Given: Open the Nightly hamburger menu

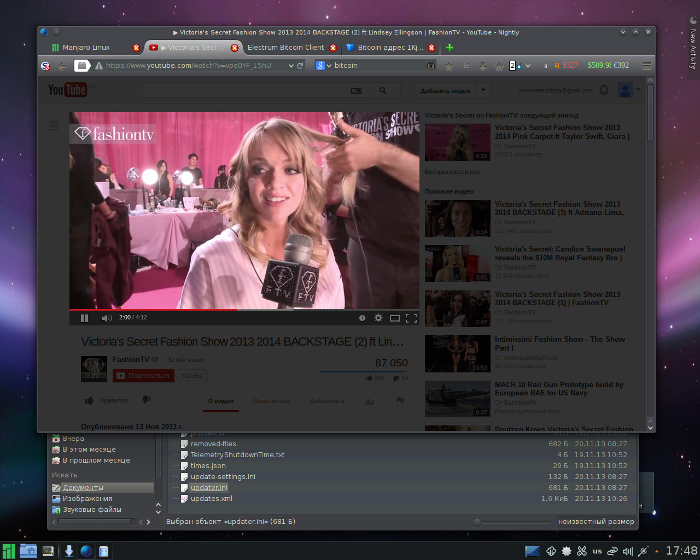Looking at the screenshot, I should coord(646,66).
